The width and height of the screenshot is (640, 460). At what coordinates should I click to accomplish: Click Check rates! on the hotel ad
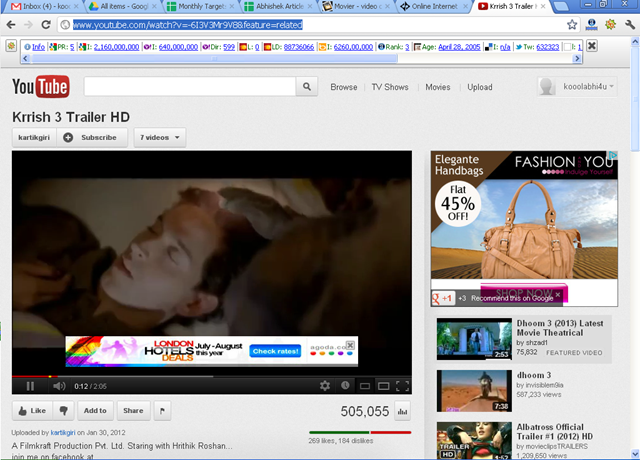click(276, 351)
